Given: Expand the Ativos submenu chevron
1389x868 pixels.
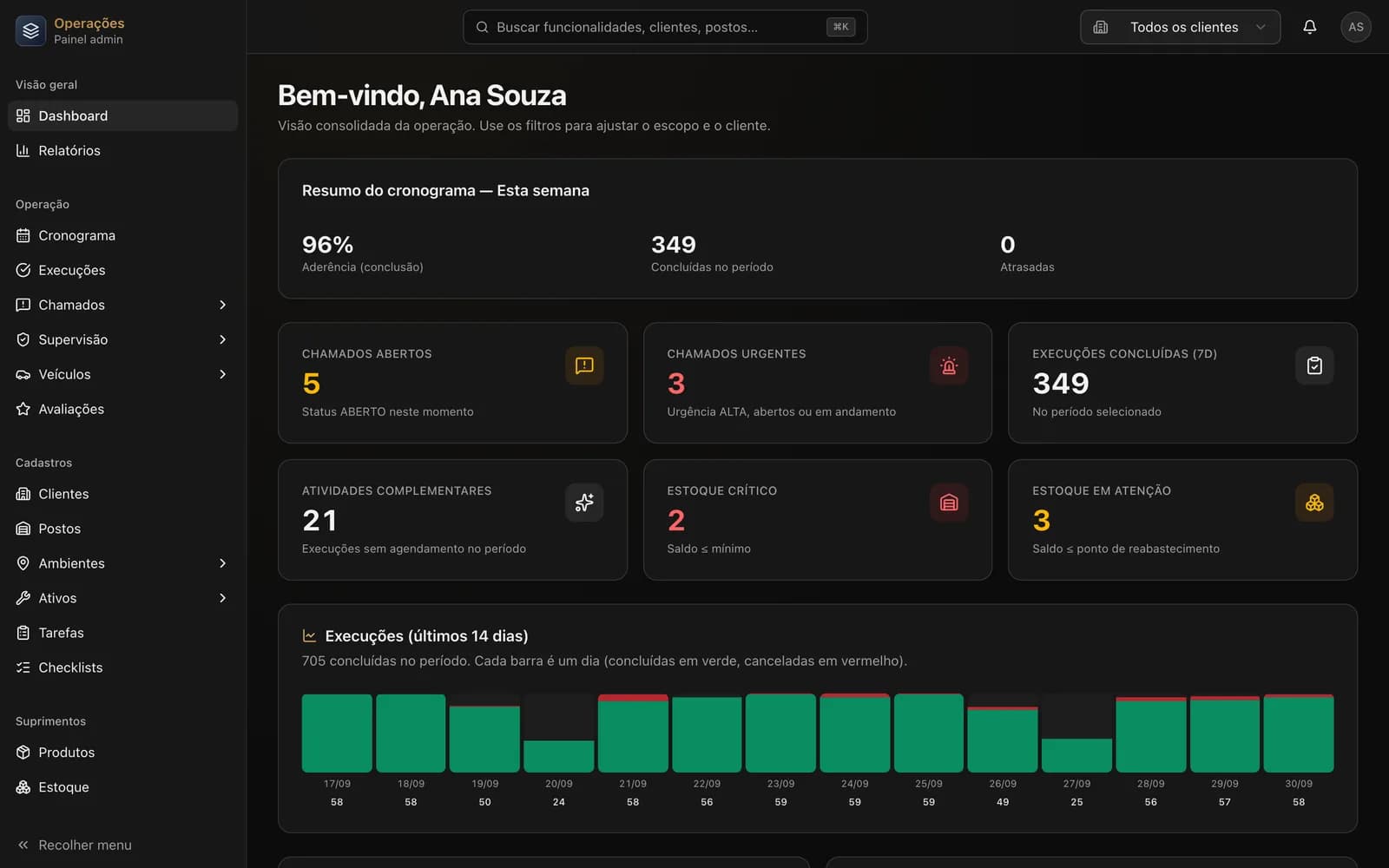Looking at the screenshot, I should 222,598.
